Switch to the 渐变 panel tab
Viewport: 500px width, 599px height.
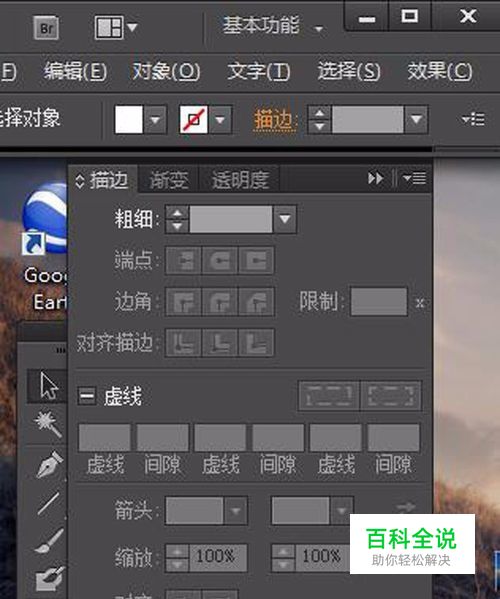[169, 180]
